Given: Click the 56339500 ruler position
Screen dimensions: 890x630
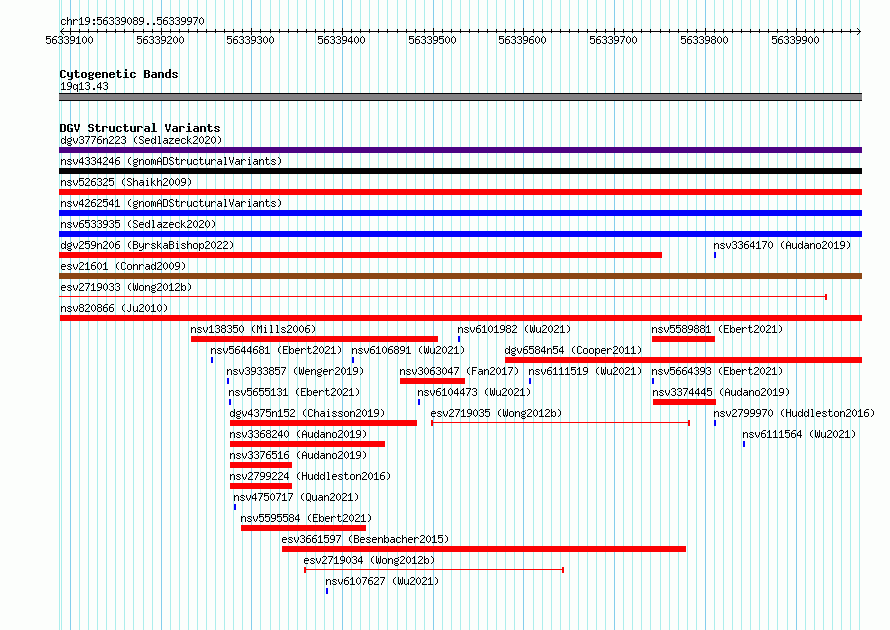Looking at the screenshot, I should 433,40.
